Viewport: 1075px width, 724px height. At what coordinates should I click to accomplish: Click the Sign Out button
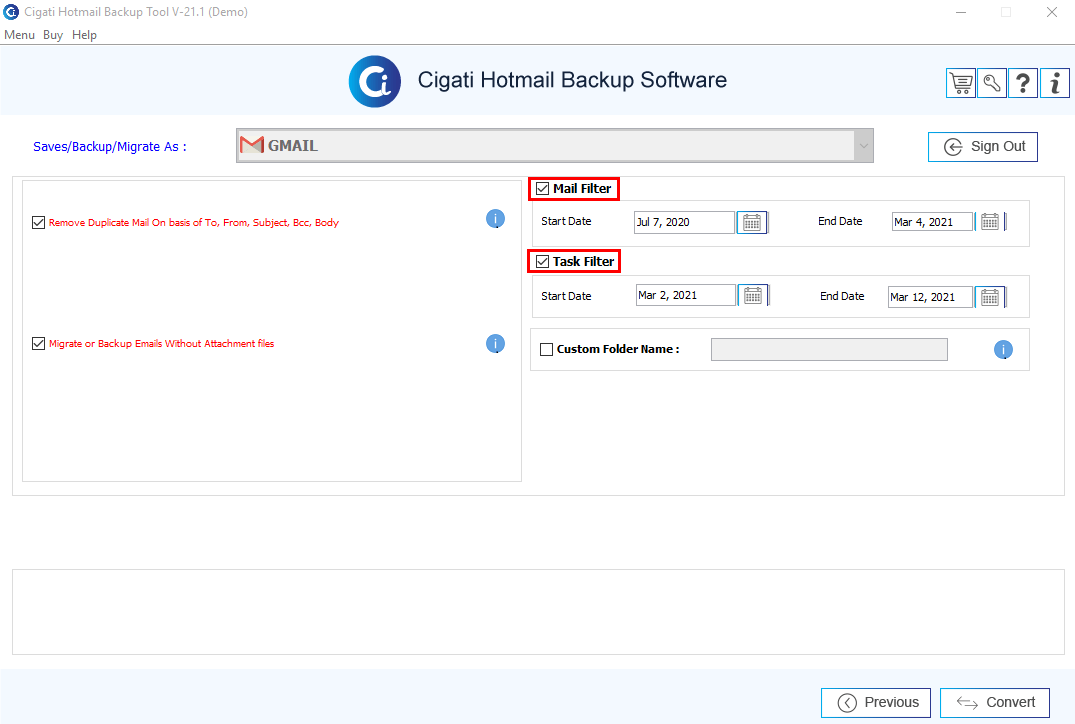click(x=982, y=147)
